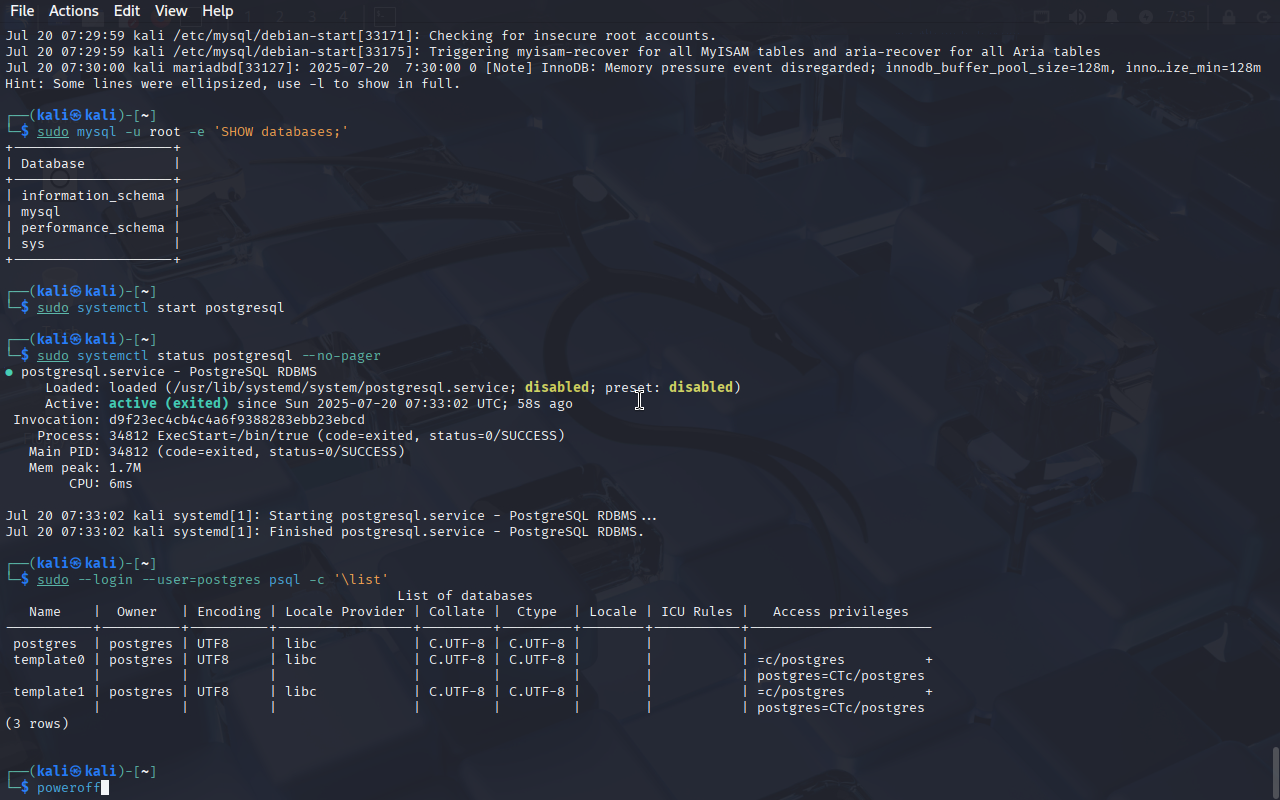Click the terminal's vertical scrollbar thumb
Screen dimensions: 1280x800
(1275, 772)
